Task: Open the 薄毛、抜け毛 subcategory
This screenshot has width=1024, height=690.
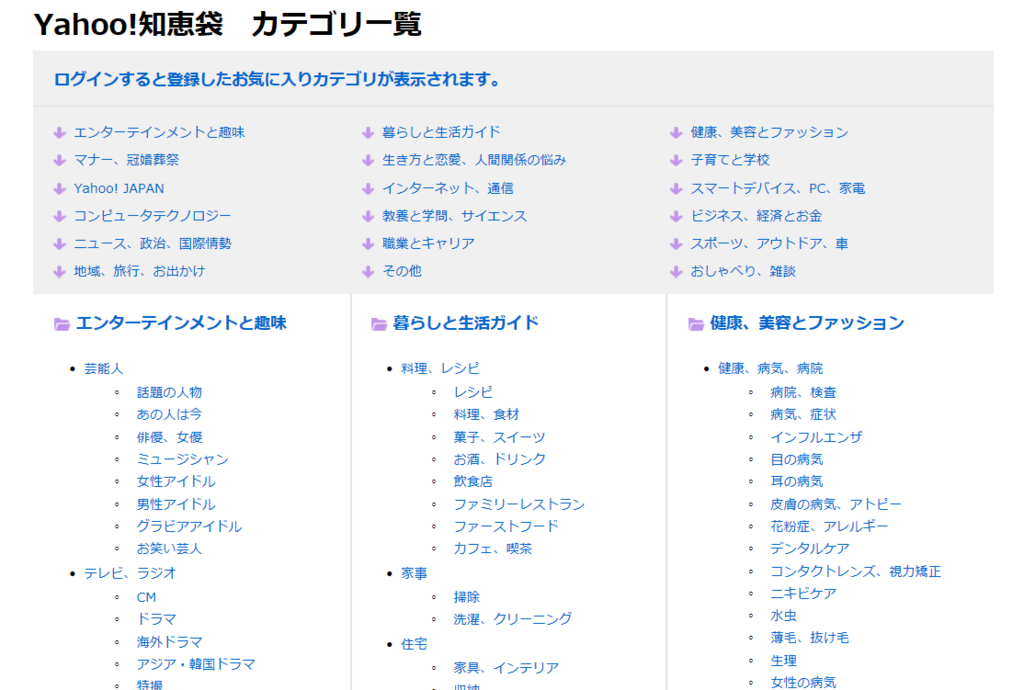Action: pyautogui.click(x=809, y=638)
